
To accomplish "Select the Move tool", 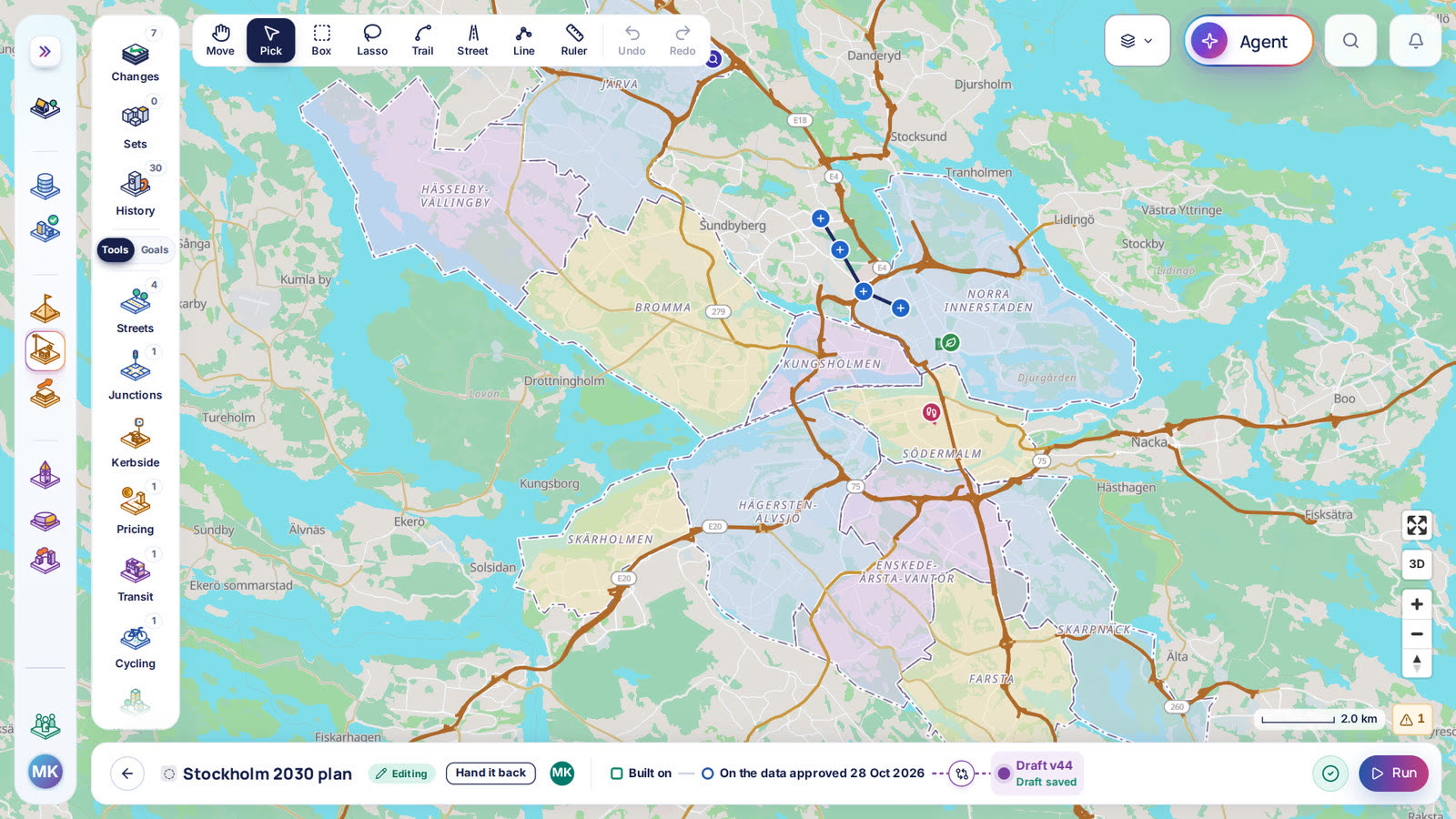I will tap(220, 41).
